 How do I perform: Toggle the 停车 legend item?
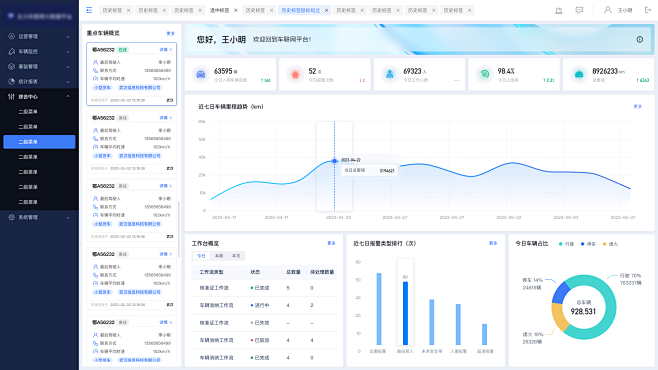pyautogui.click(x=588, y=244)
